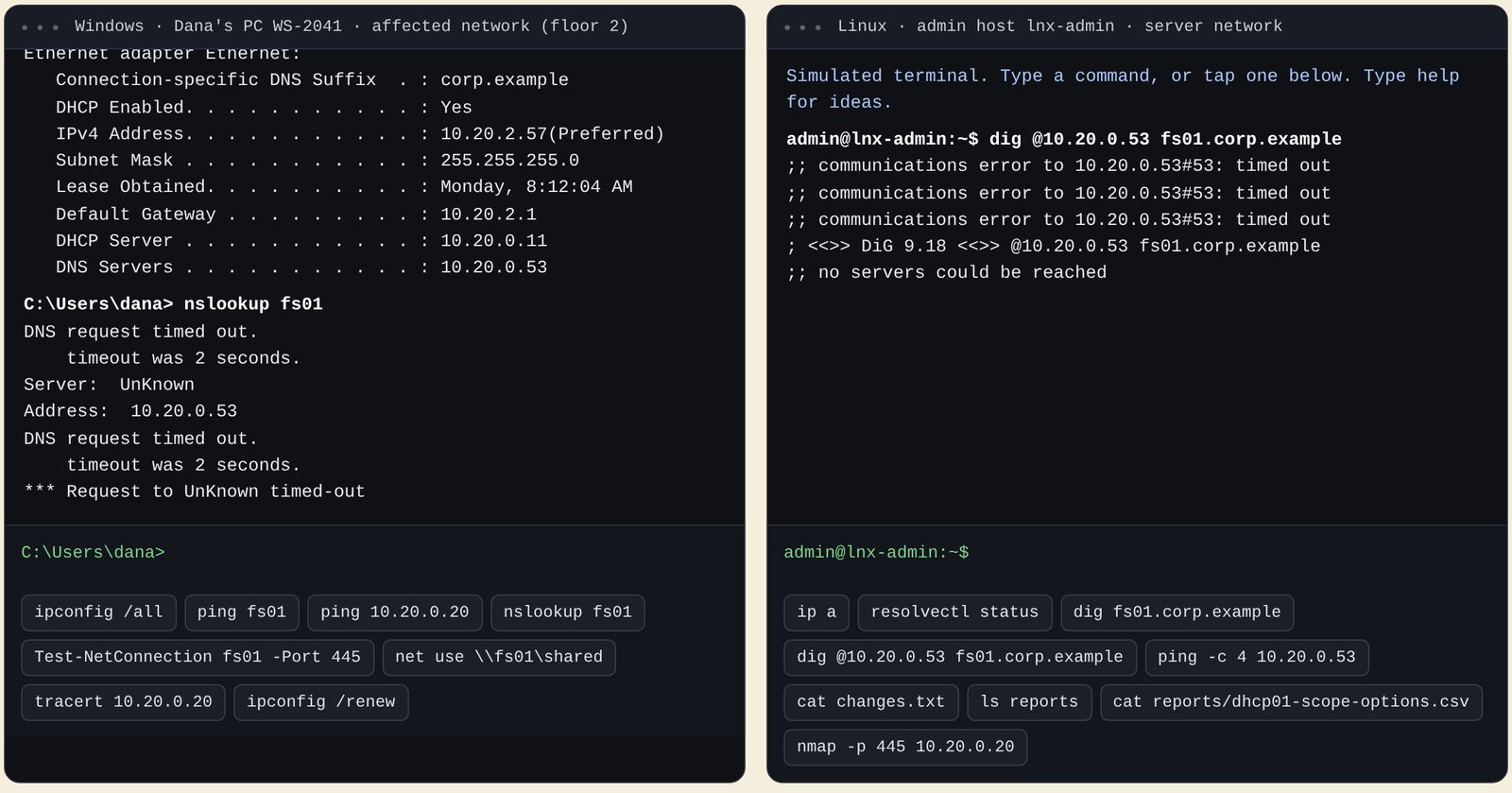Select the 'Subnet Mask' line in ipconfig output
The height and width of the screenshot is (793, 1512).
click(318, 161)
